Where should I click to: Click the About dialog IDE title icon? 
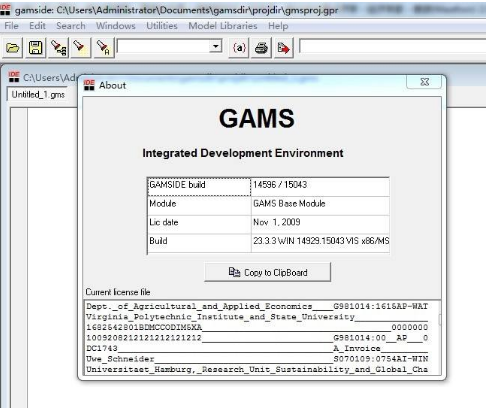point(89,85)
